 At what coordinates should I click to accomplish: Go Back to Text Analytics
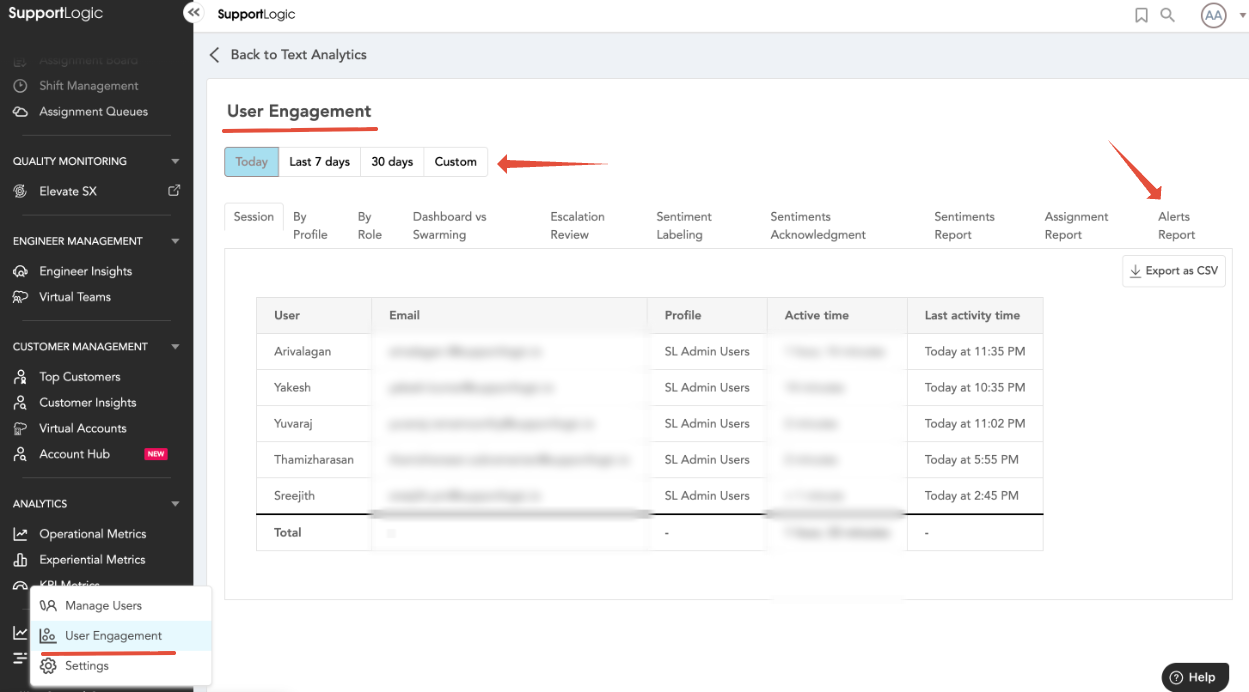tap(287, 55)
